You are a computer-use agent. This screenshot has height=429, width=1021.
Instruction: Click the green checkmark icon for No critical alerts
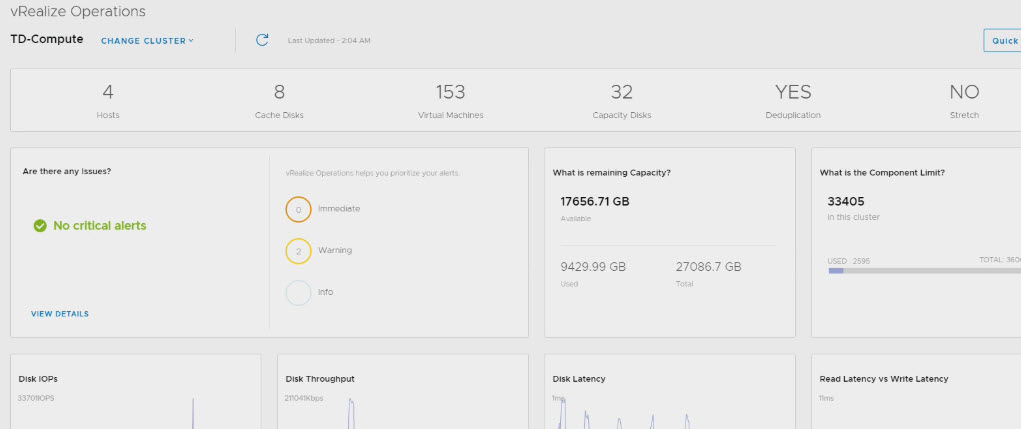coord(40,226)
